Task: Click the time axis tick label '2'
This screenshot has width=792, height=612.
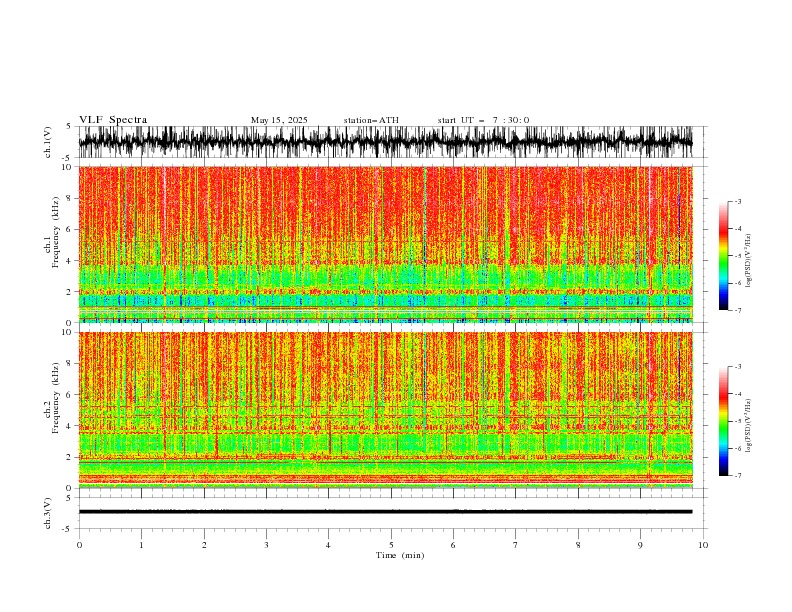Action: tap(204, 545)
